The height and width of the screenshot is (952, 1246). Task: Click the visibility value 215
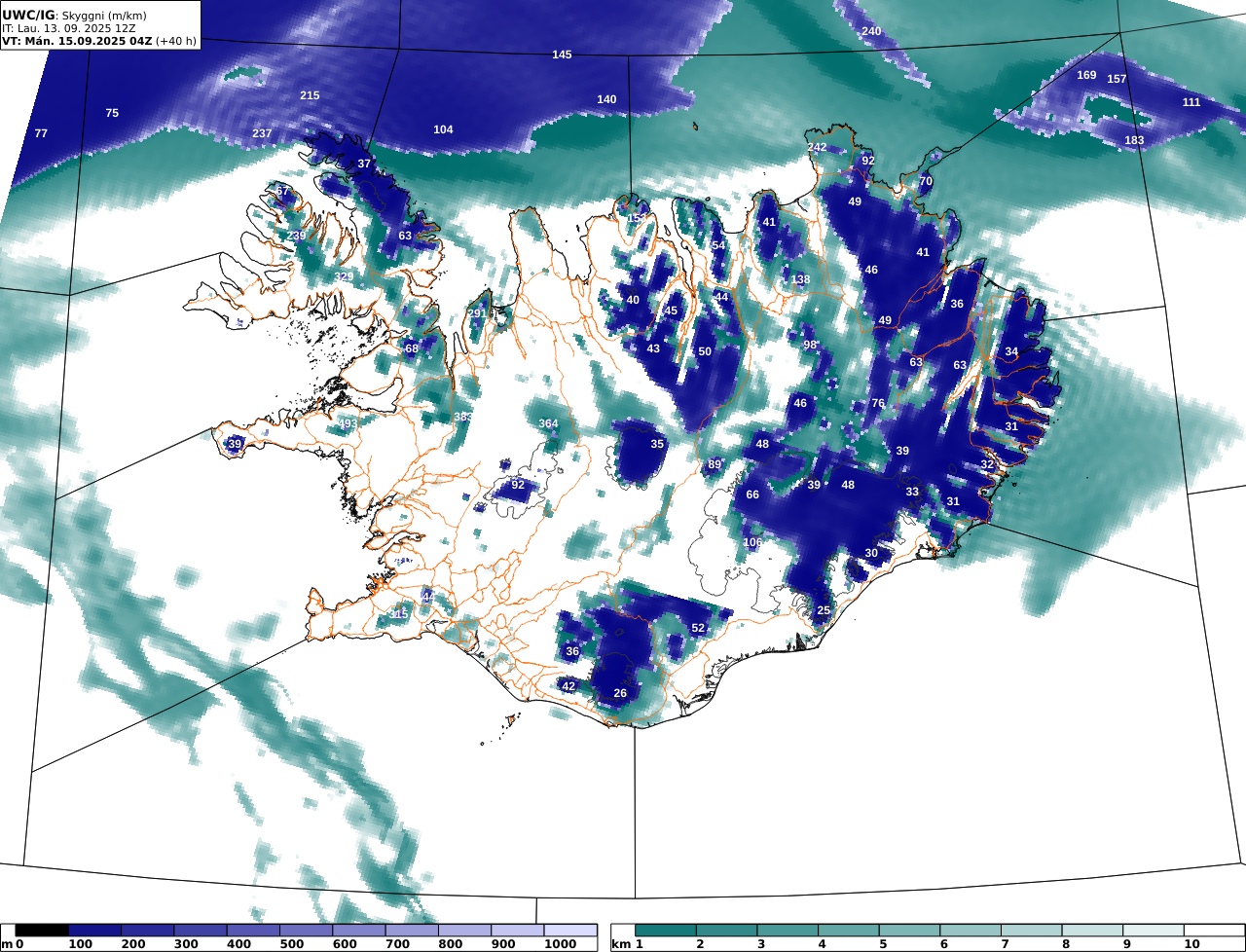pos(310,95)
